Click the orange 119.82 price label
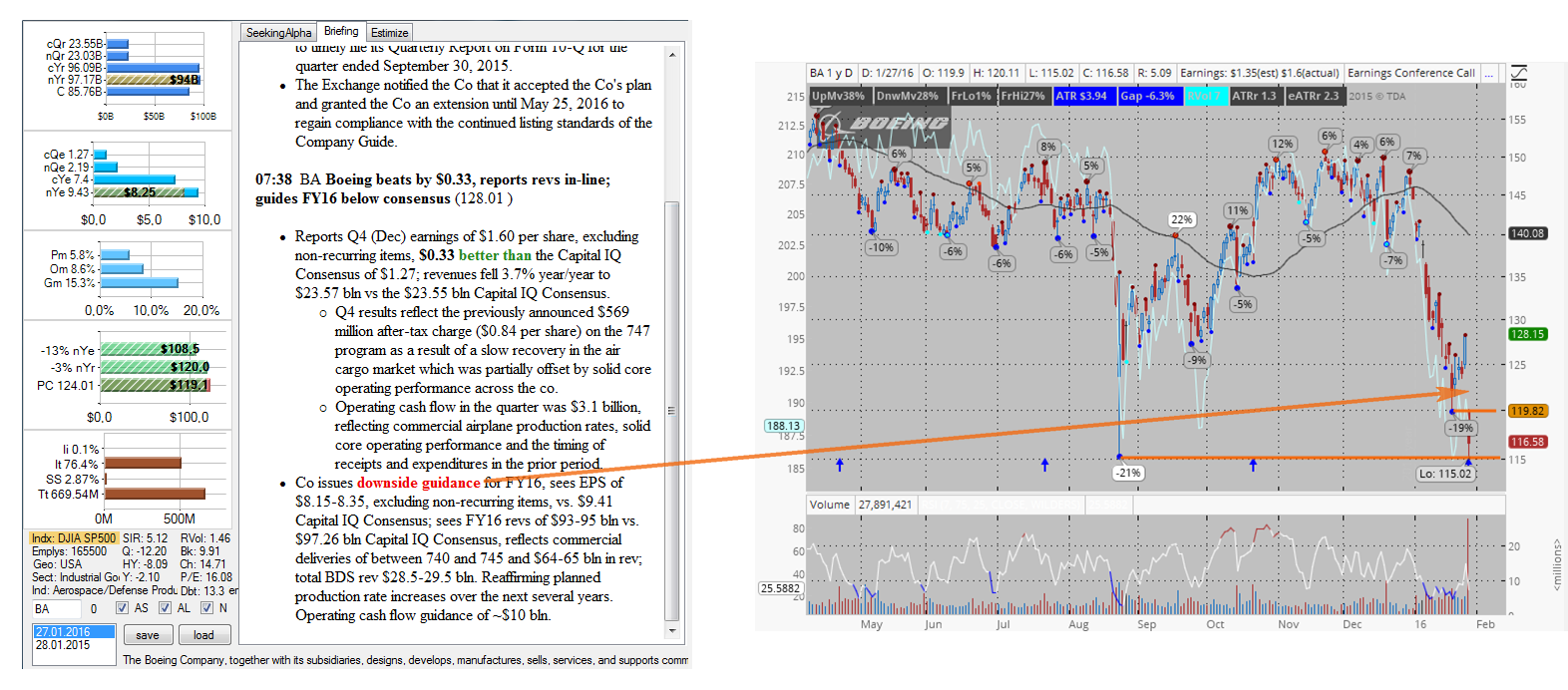 tap(1527, 411)
